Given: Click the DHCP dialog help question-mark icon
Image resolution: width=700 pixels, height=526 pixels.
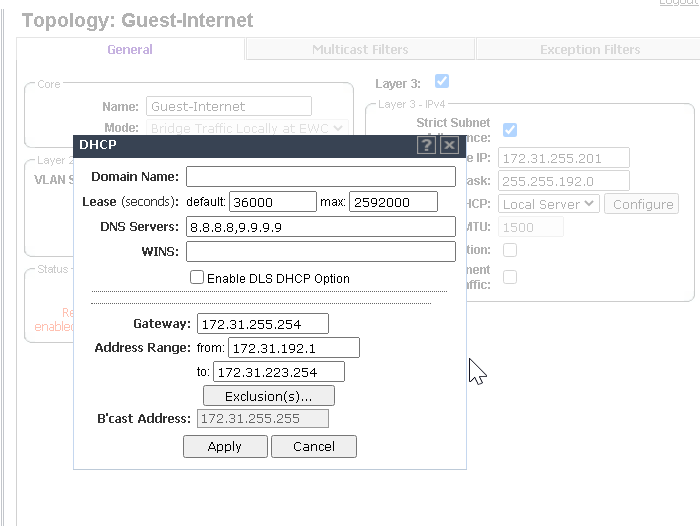Looking at the screenshot, I should click(427, 145).
